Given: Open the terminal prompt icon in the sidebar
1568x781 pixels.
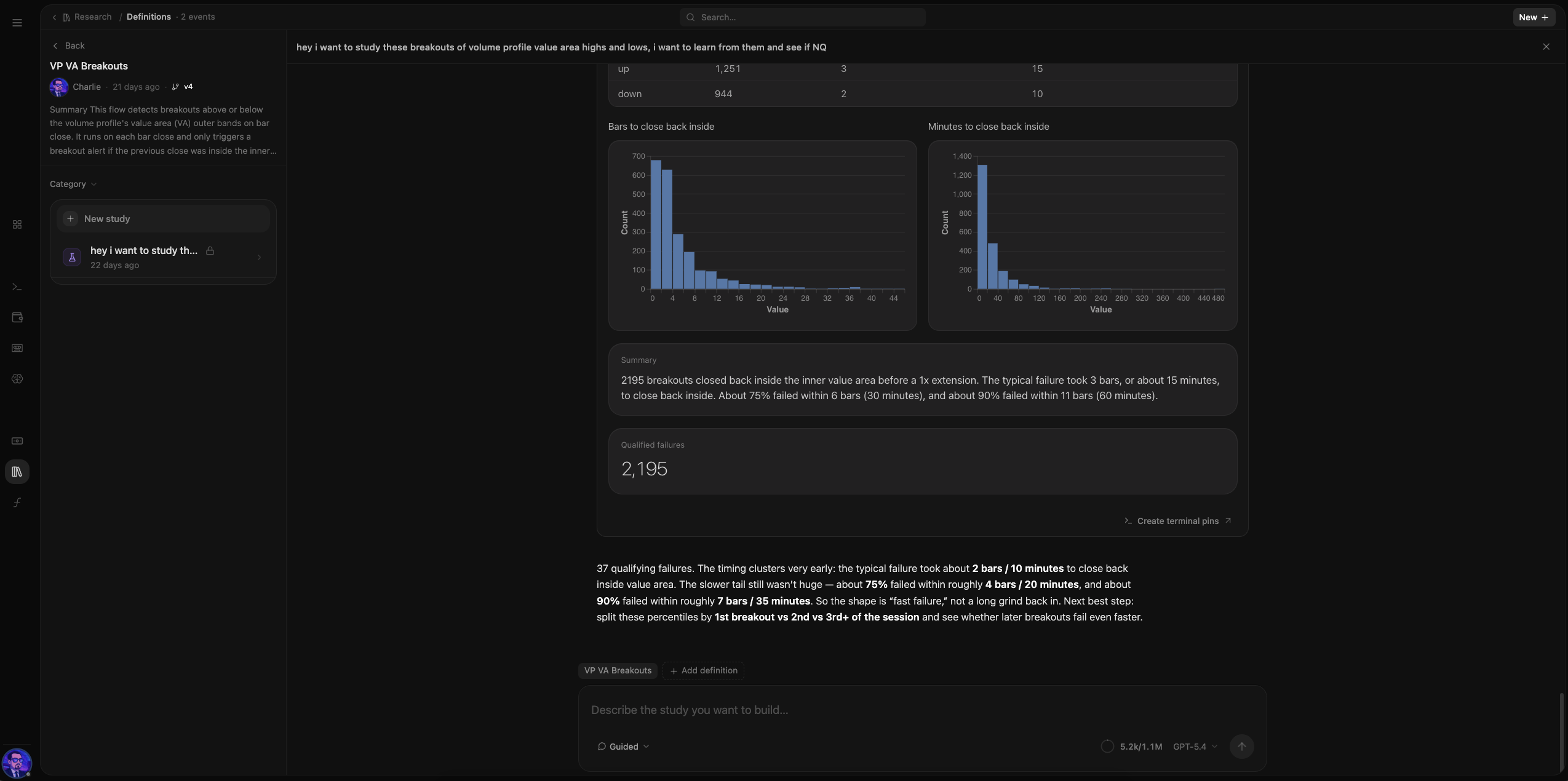Looking at the screenshot, I should 17,287.
